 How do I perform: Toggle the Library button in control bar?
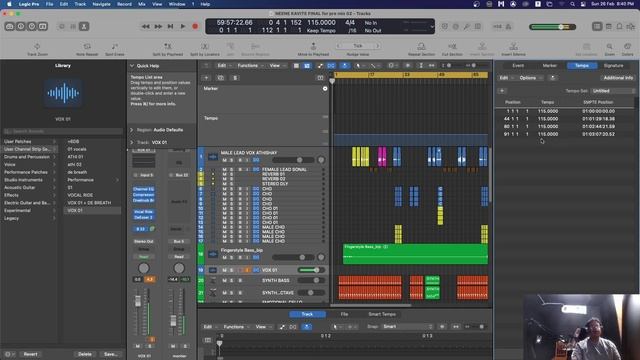click(x=10, y=27)
